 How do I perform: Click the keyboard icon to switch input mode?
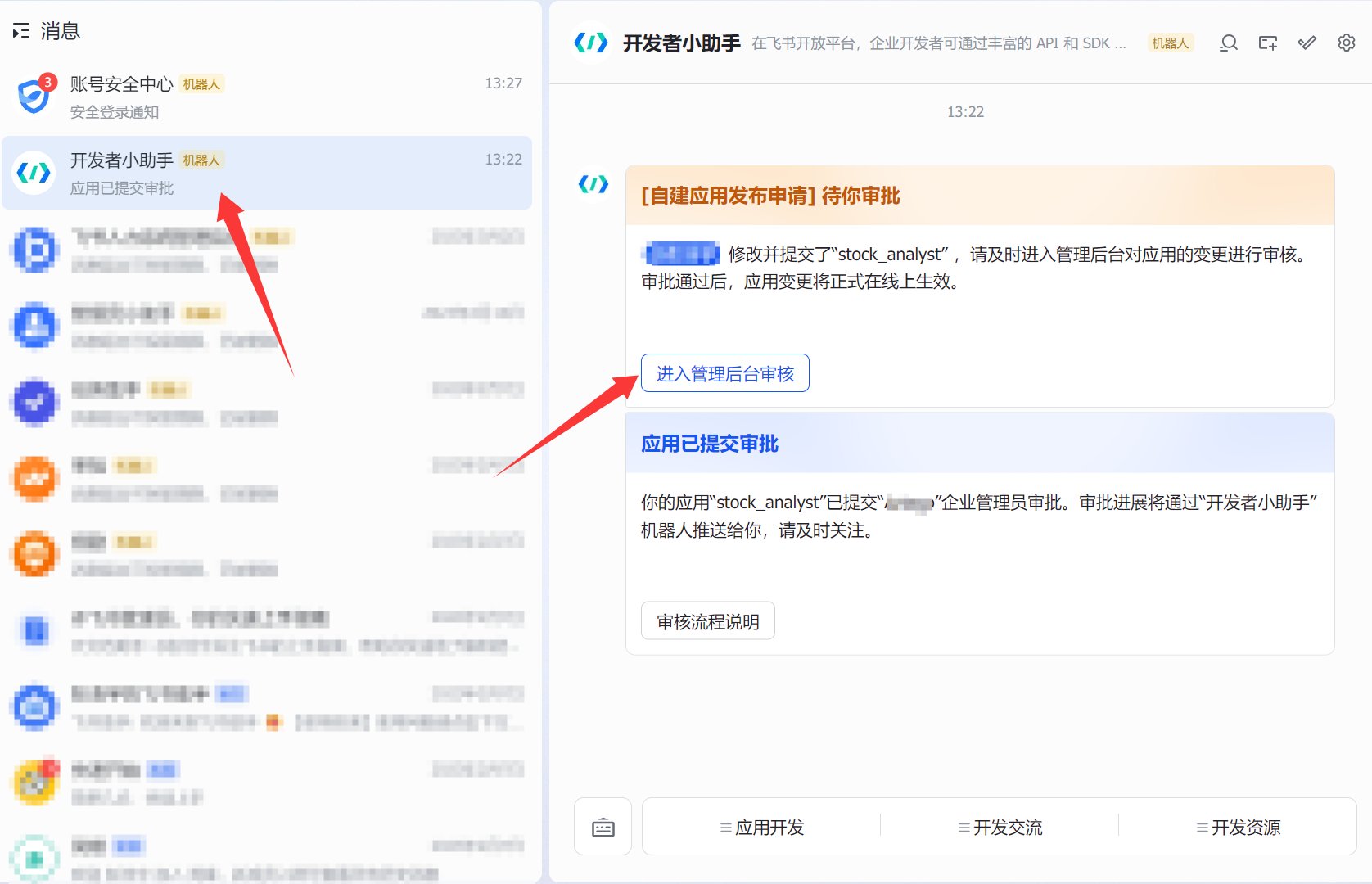click(x=603, y=827)
